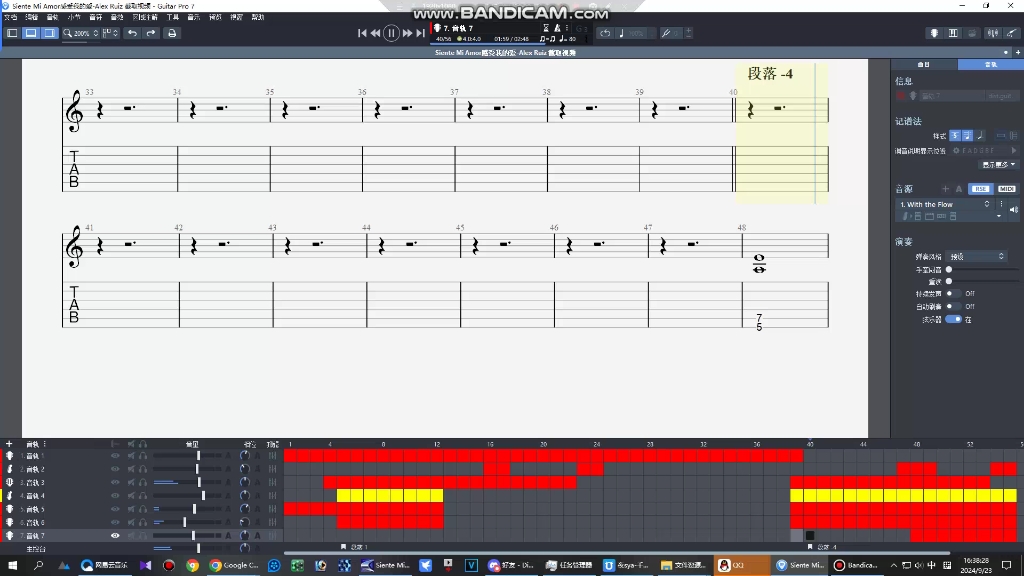Expand the 显示更多 dropdown

pos(999,165)
